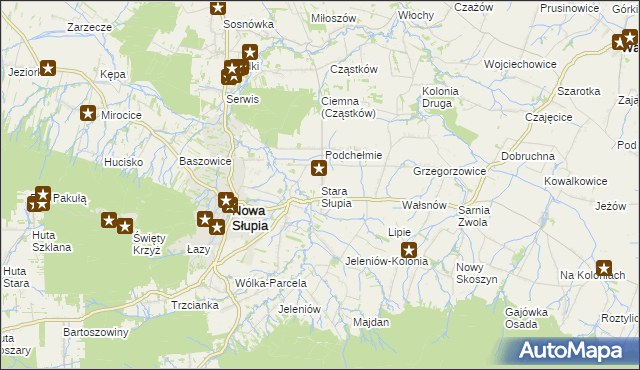
Task: Select the Trzcianka label
Action: [x=195, y=306]
